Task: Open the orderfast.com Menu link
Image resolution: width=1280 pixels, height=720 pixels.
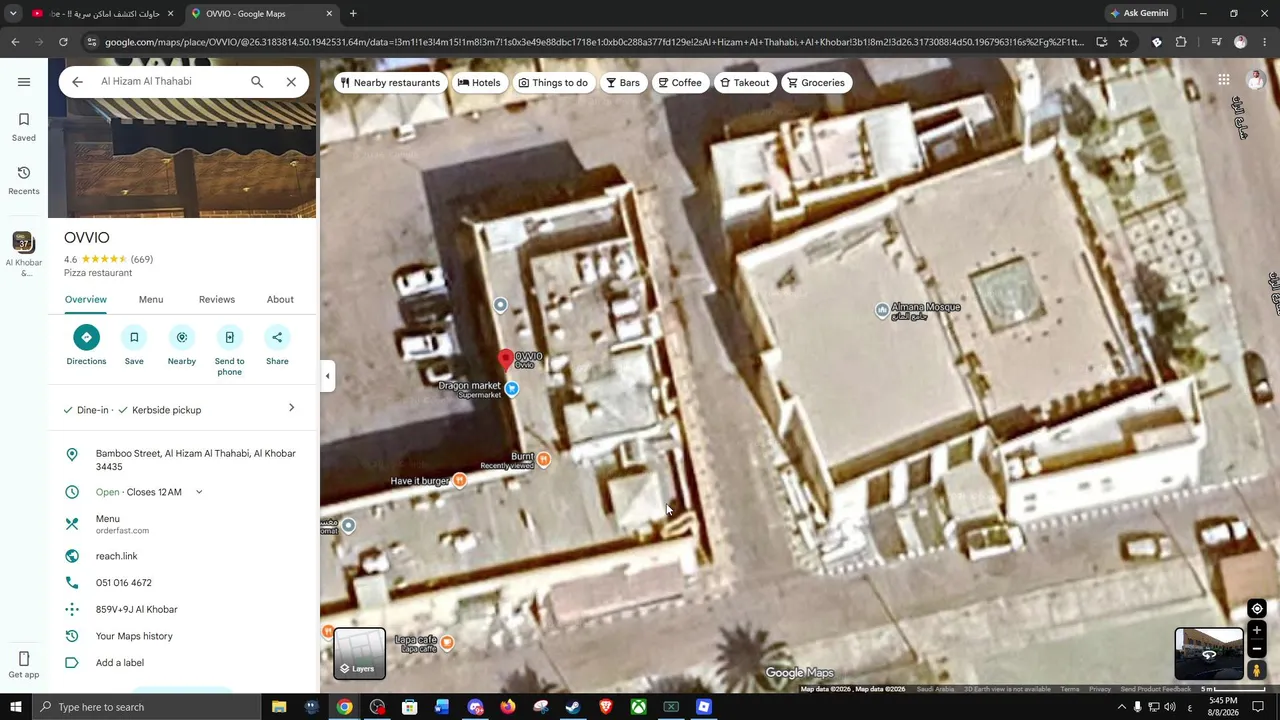Action: [182, 524]
